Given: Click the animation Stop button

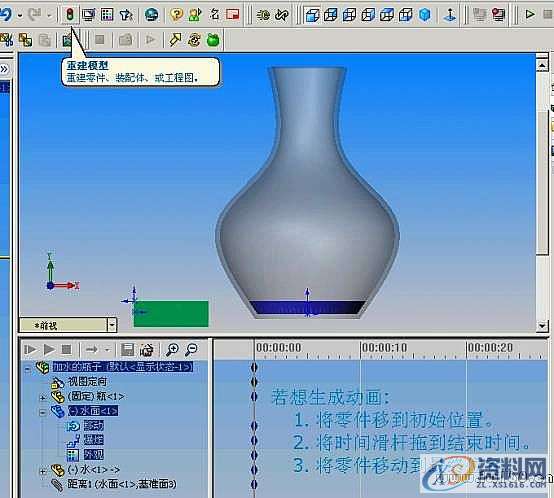Looking at the screenshot, I should tap(66, 350).
